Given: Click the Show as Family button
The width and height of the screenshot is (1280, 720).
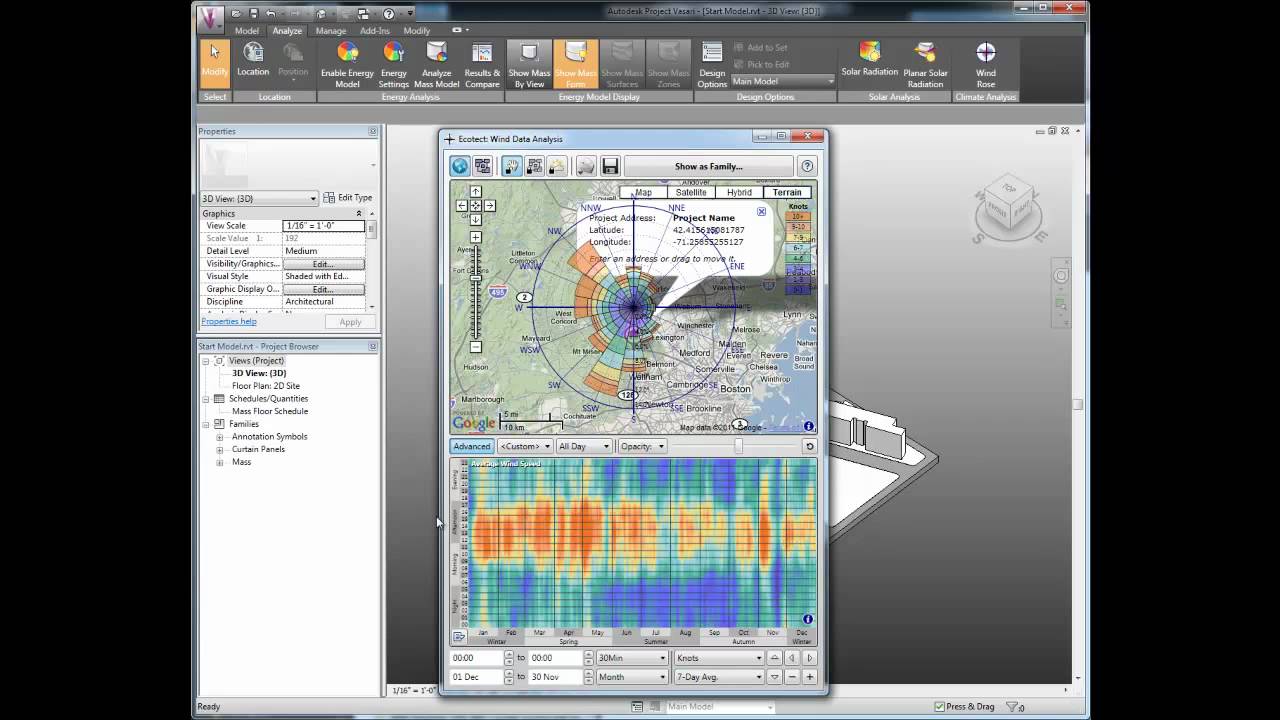Looking at the screenshot, I should pyautogui.click(x=709, y=166).
